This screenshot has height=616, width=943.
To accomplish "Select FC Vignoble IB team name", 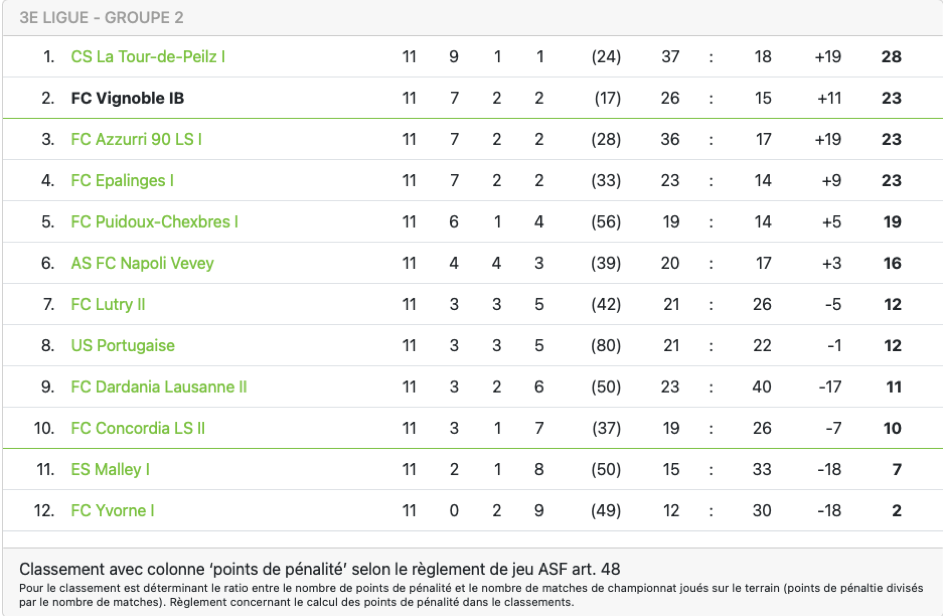I will (127, 98).
